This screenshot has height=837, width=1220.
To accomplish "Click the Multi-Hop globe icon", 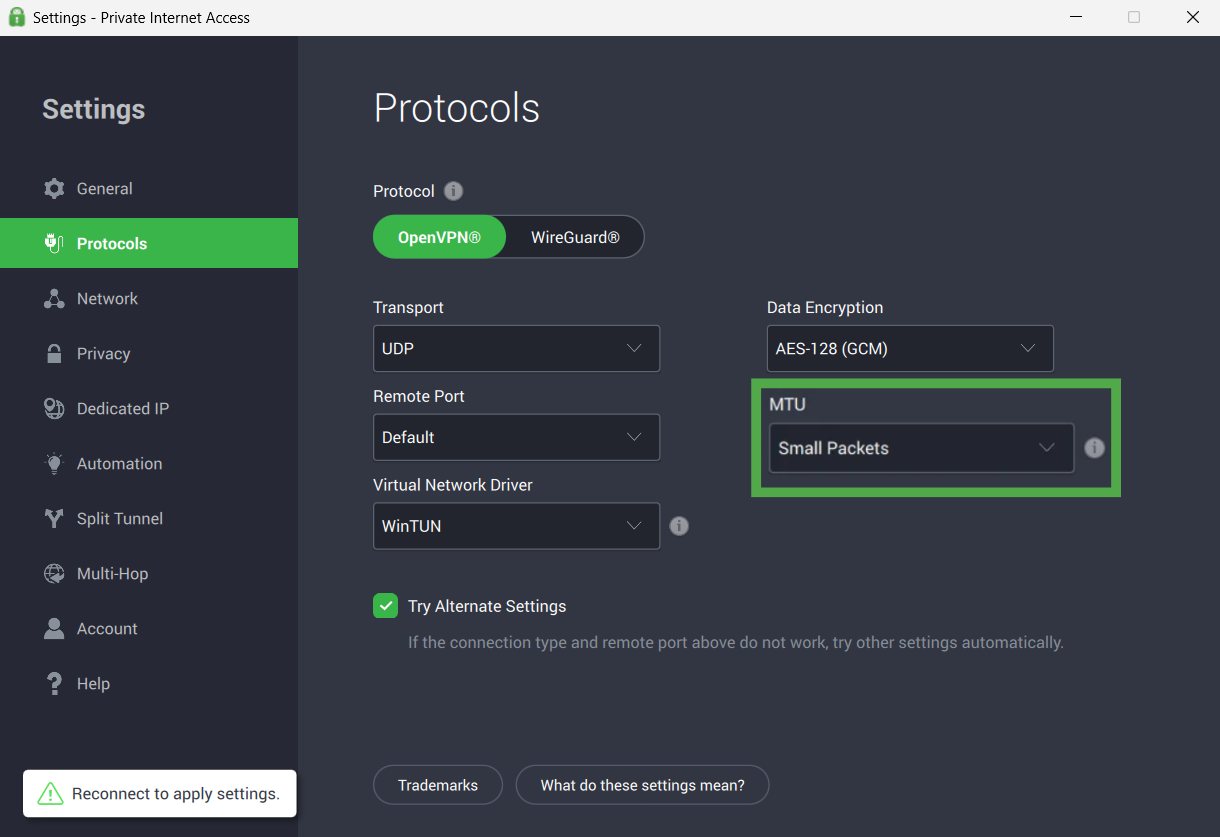I will (x=54, y=573).
